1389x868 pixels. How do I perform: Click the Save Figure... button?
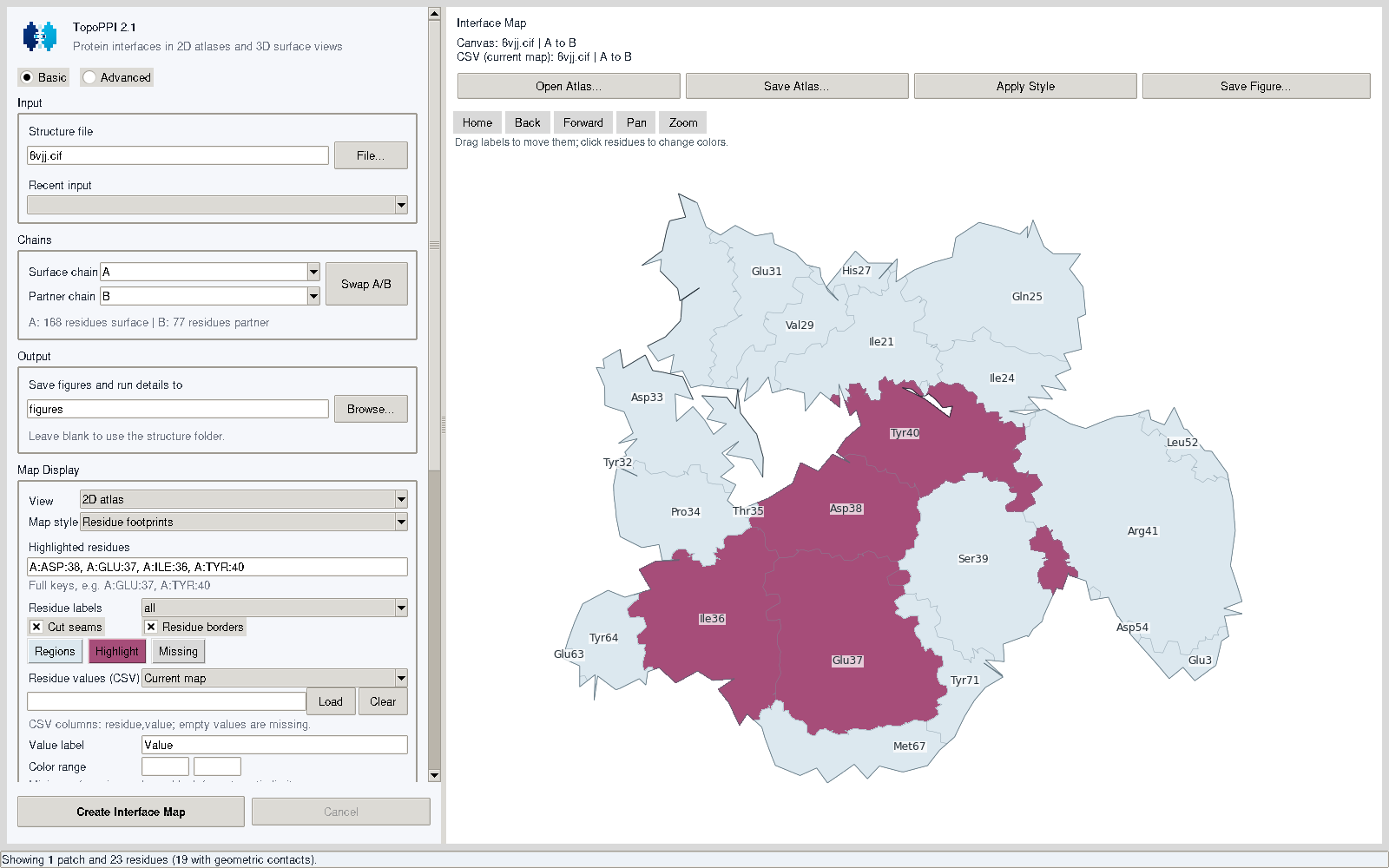coord(1256,86)
